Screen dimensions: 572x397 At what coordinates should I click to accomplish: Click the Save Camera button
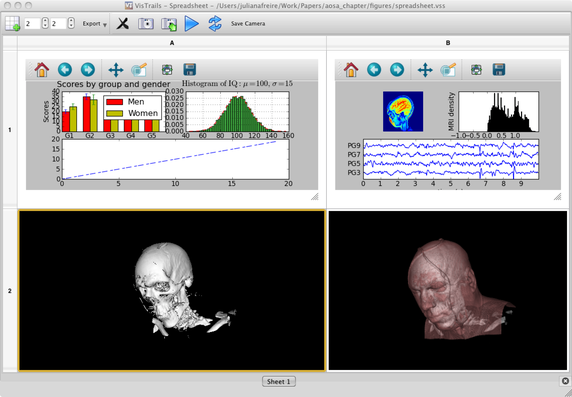pos(248,24)
